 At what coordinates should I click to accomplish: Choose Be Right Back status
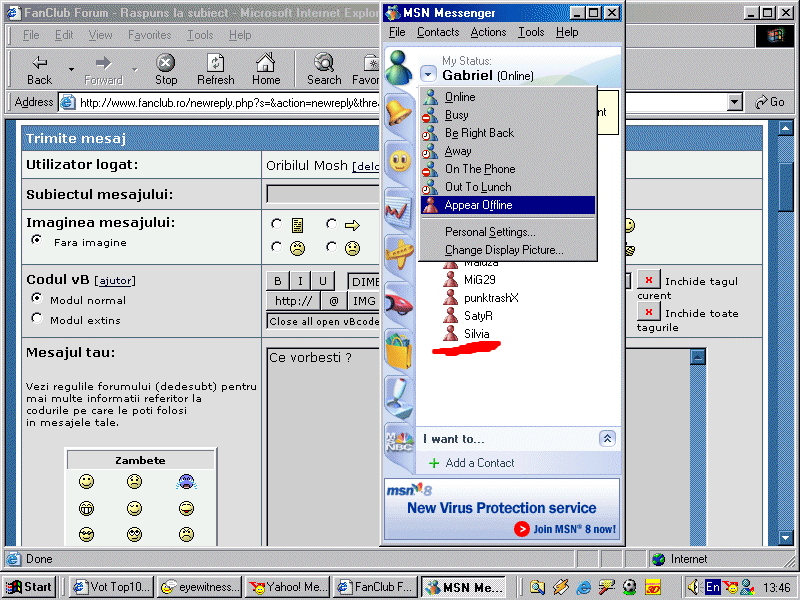508,133
